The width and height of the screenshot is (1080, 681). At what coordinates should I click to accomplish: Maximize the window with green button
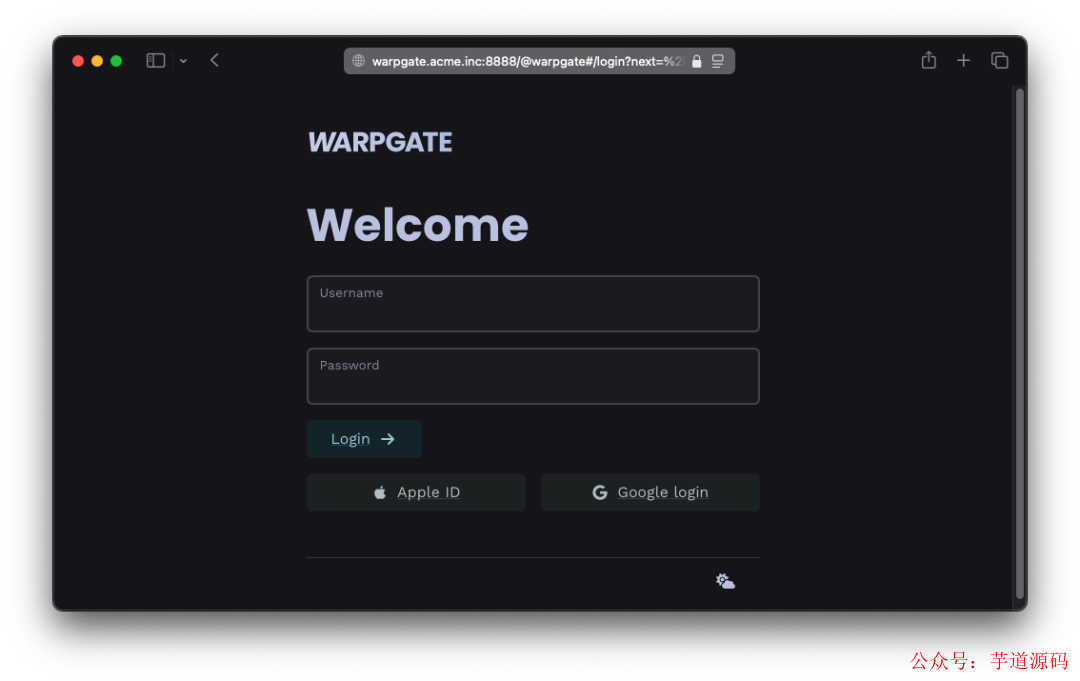[116, 61]
